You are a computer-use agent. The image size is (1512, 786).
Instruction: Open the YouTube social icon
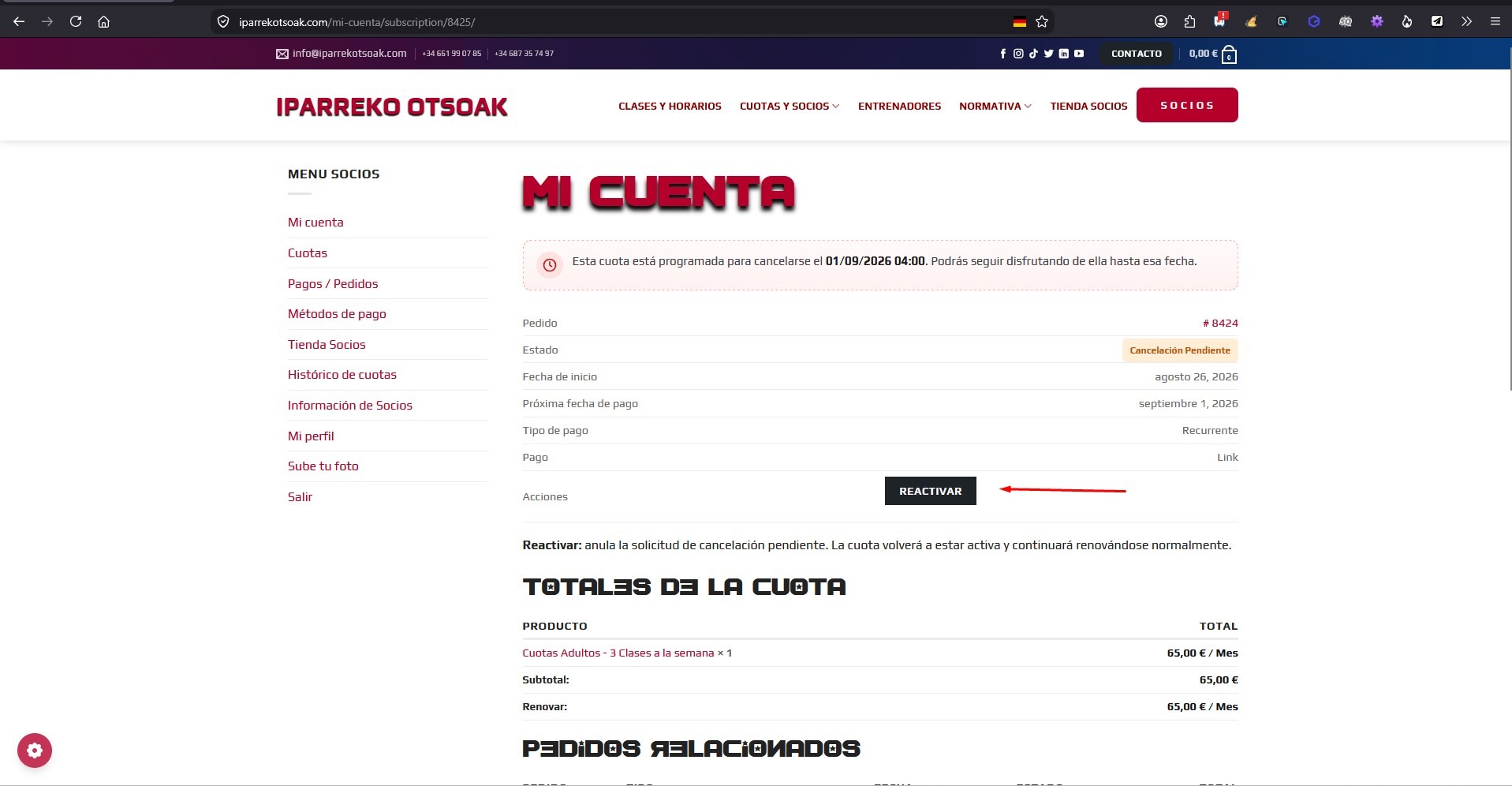tap(1079, 54)
